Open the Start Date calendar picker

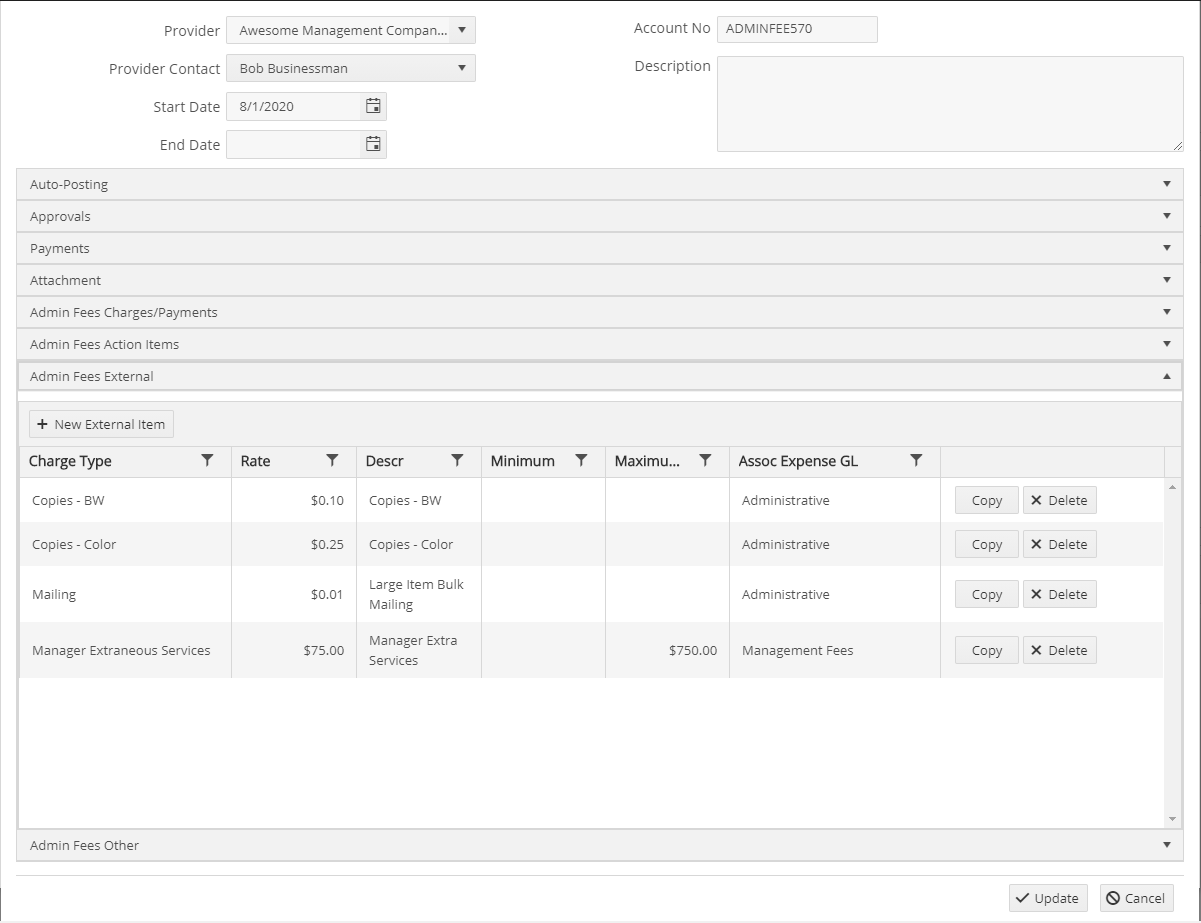point(373,106)
